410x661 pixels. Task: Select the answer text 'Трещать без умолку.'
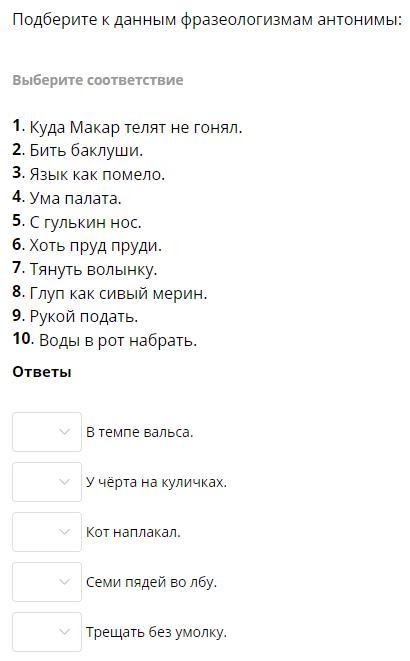(x=156, y=632)
